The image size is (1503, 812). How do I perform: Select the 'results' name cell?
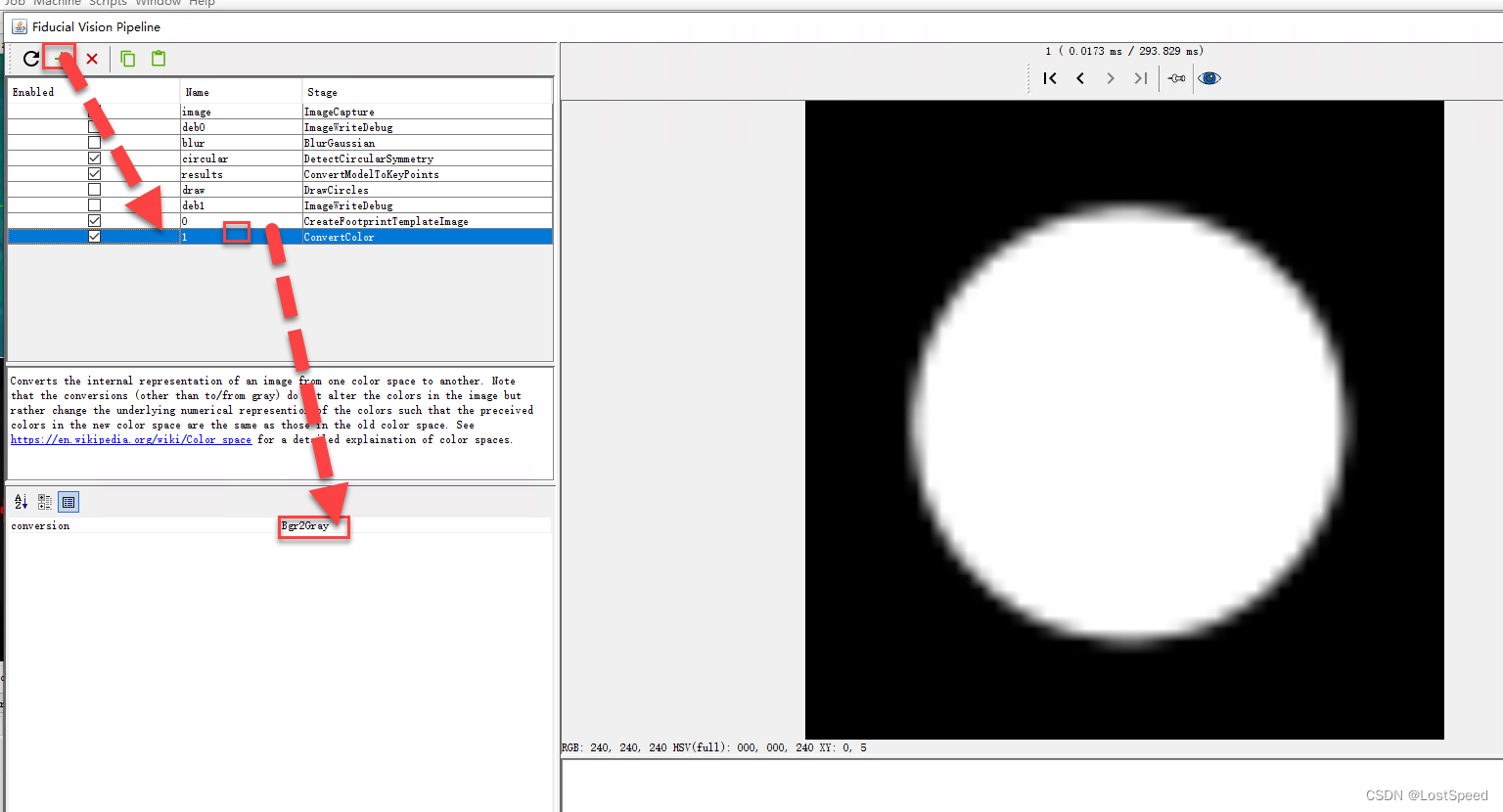[241, 174]
